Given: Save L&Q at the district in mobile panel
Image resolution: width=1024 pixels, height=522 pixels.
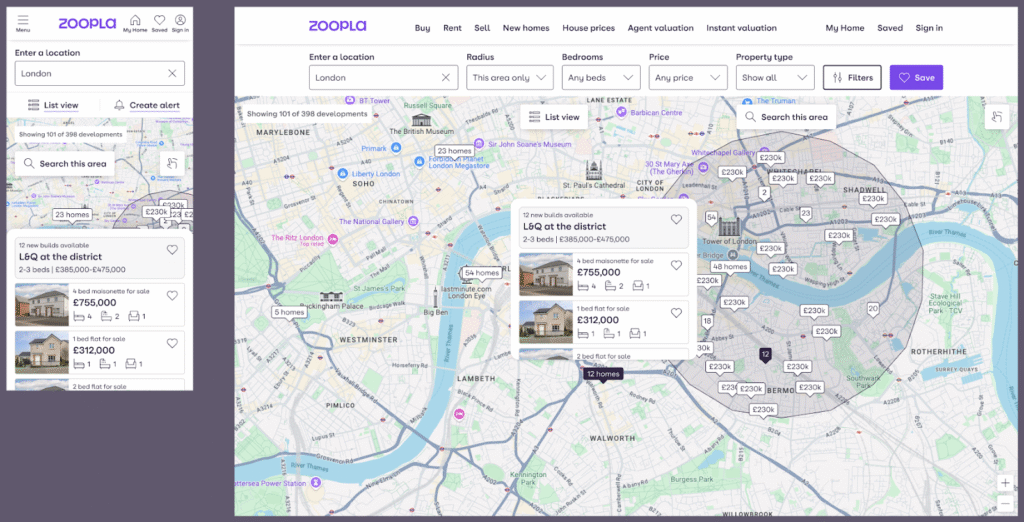Looking at the screenshot, I should (x=172, y=250).
